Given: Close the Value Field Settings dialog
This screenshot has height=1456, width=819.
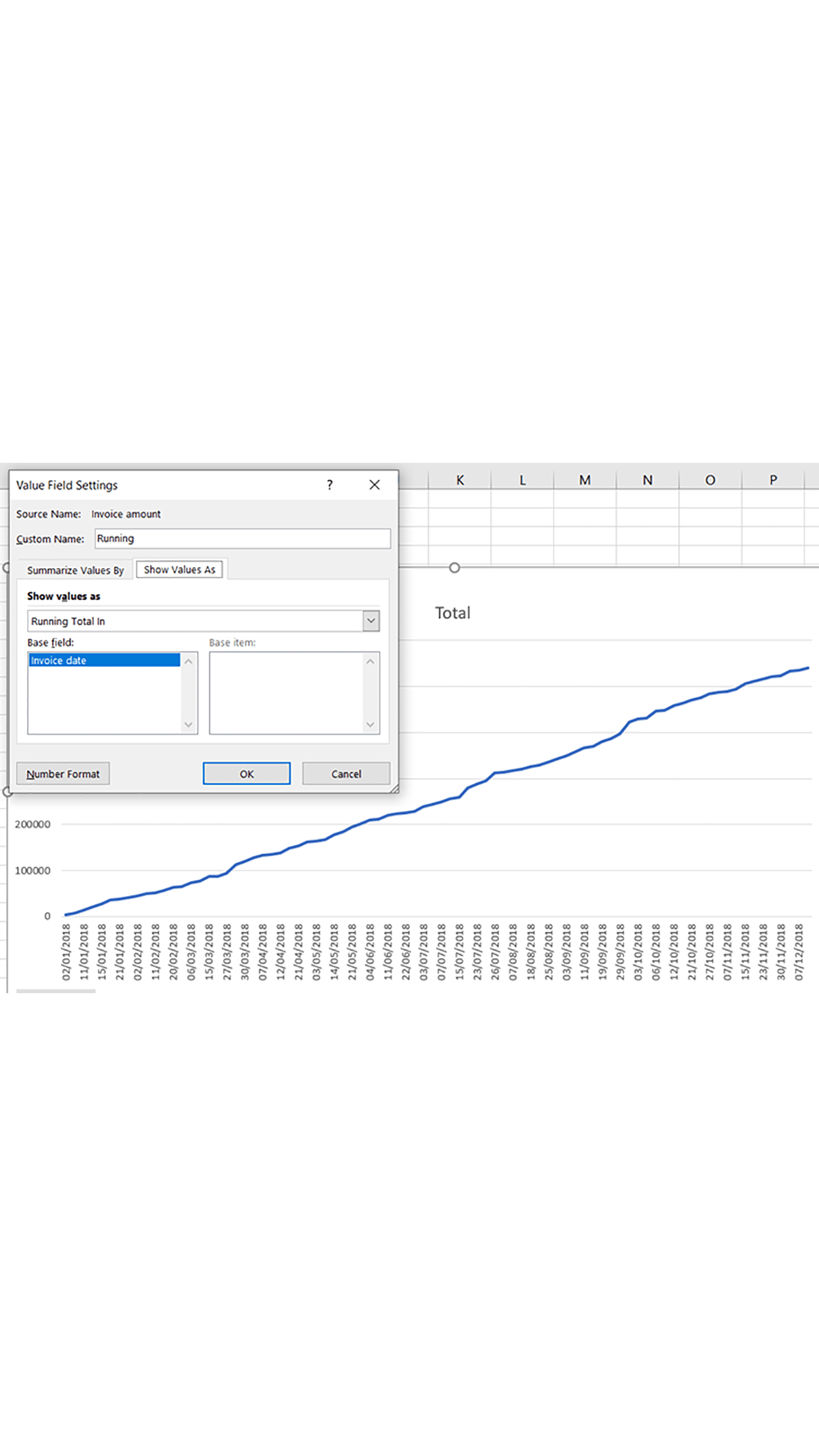Looking at the screenshot, I should pyautogui.click(x=374, y=485).
